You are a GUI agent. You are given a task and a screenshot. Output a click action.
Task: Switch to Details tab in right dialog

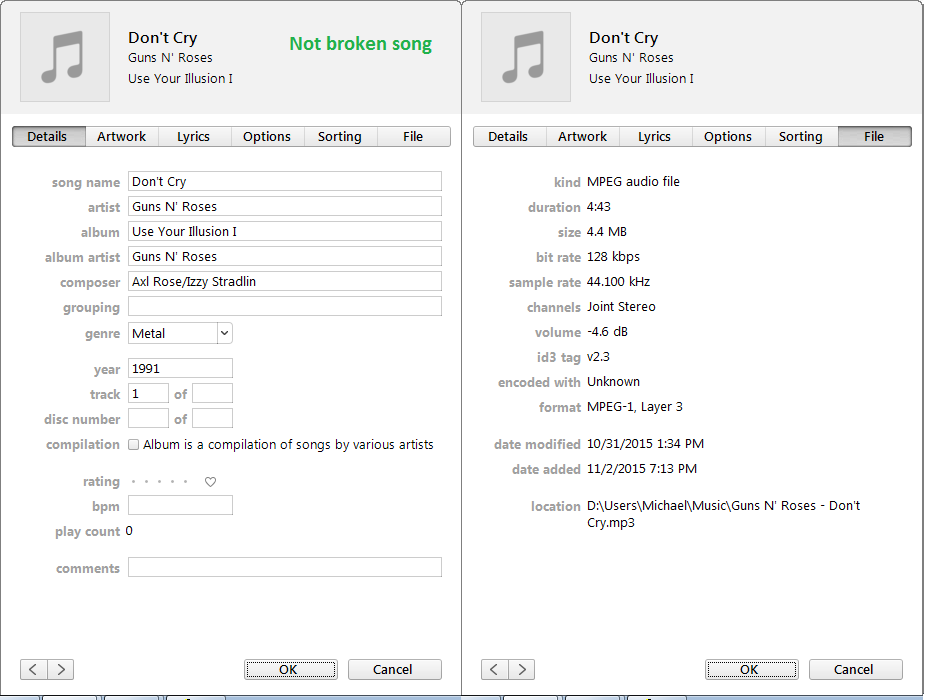[510, 137]
